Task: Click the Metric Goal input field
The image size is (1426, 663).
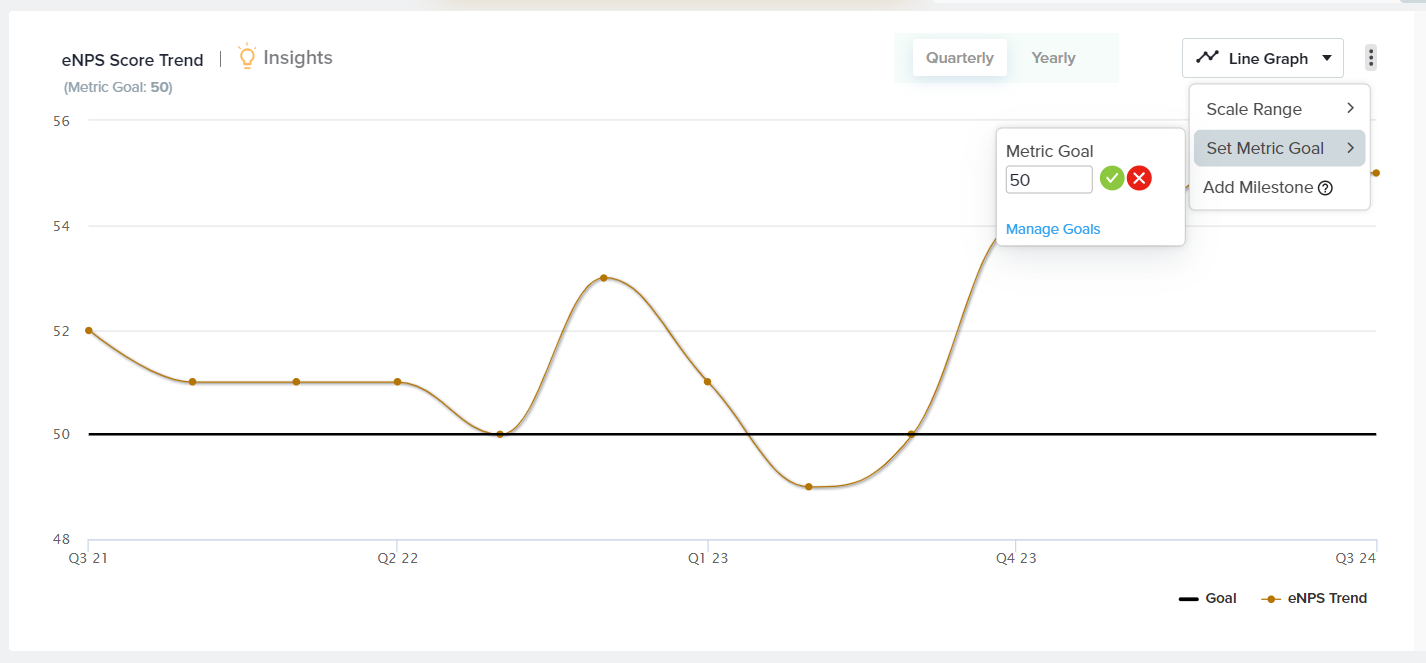Action: point(1048,180)
